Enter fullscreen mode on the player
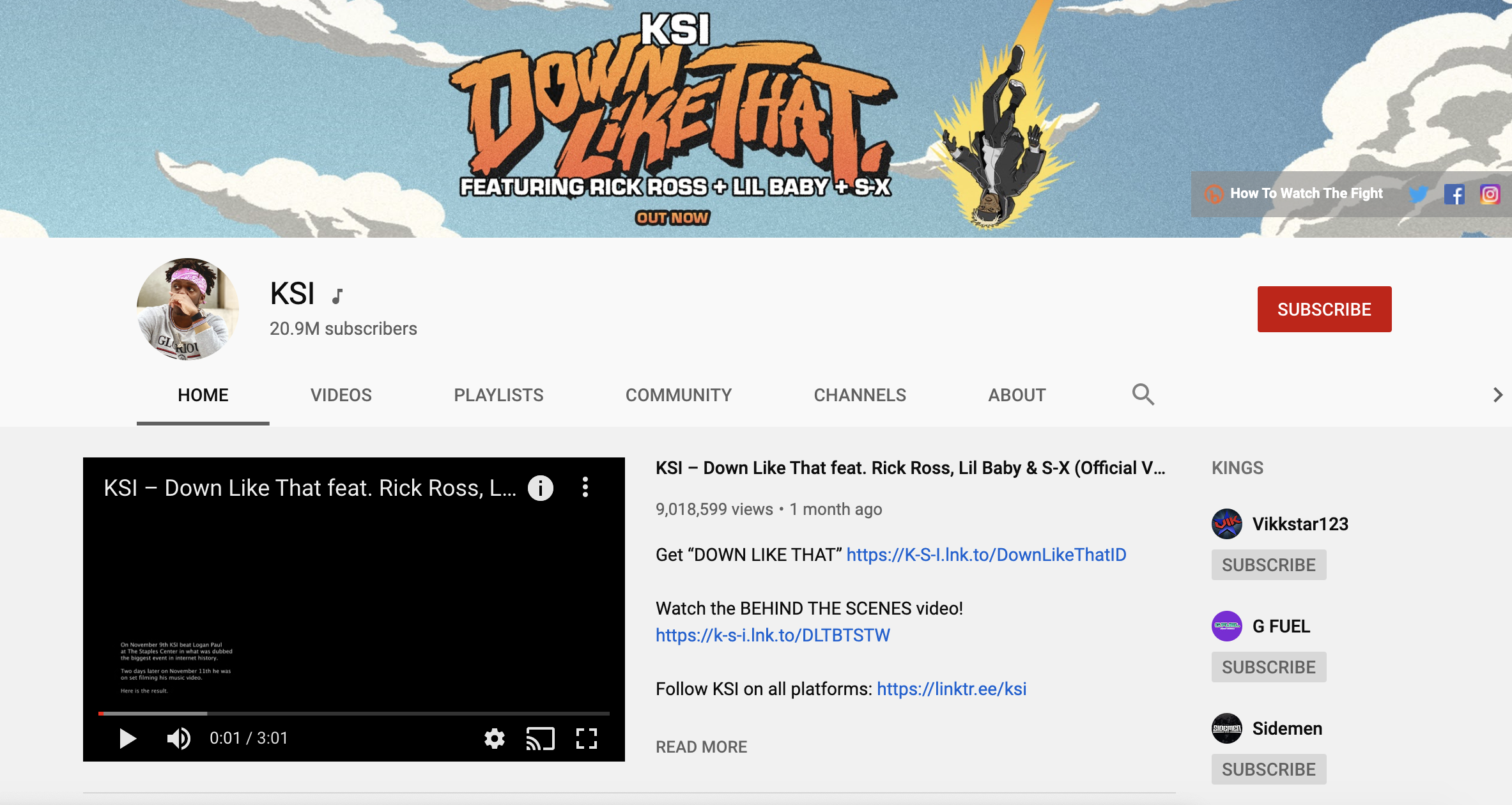This screenshot has height=805, width=1512. coord(586,739)
